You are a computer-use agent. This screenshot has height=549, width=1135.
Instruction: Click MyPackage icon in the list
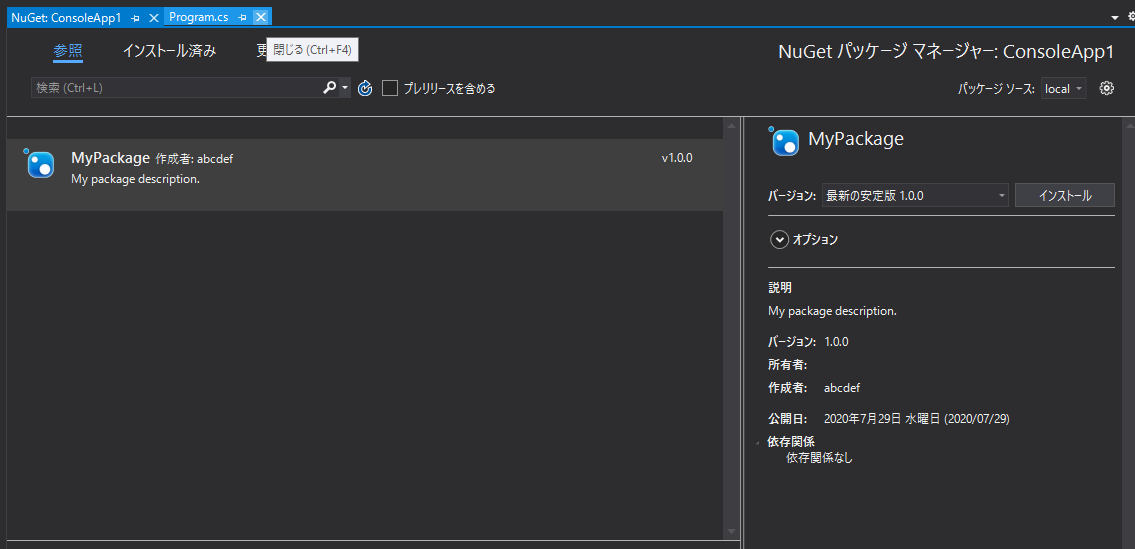(x=40, y=164)
